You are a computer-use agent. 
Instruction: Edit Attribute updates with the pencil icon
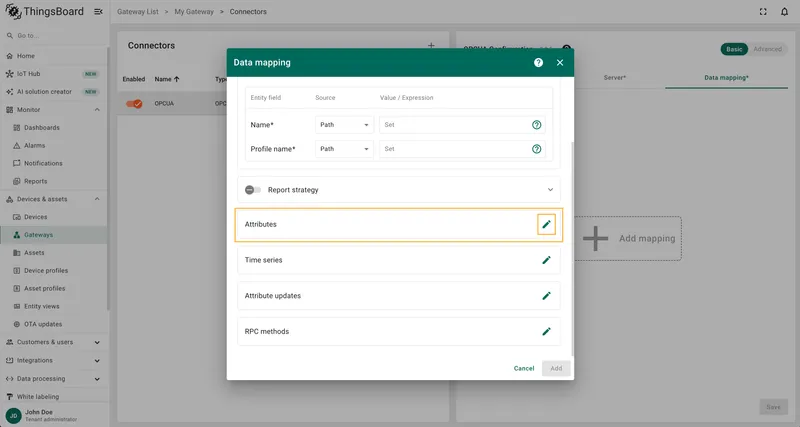click(546, 296)
